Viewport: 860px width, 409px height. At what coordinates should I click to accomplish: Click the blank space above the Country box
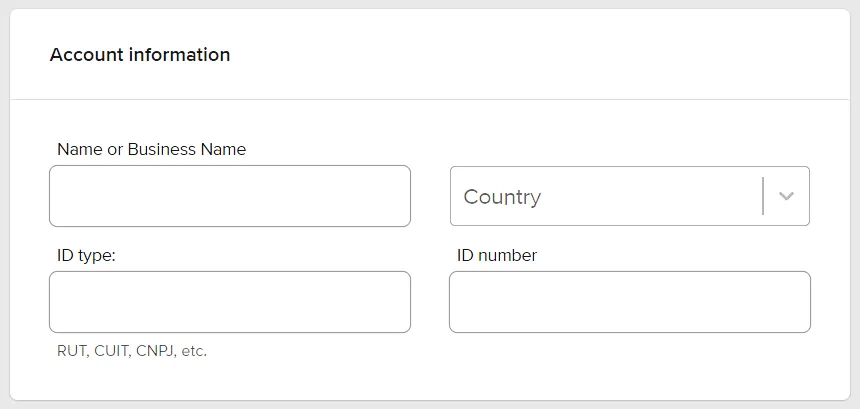630,145
